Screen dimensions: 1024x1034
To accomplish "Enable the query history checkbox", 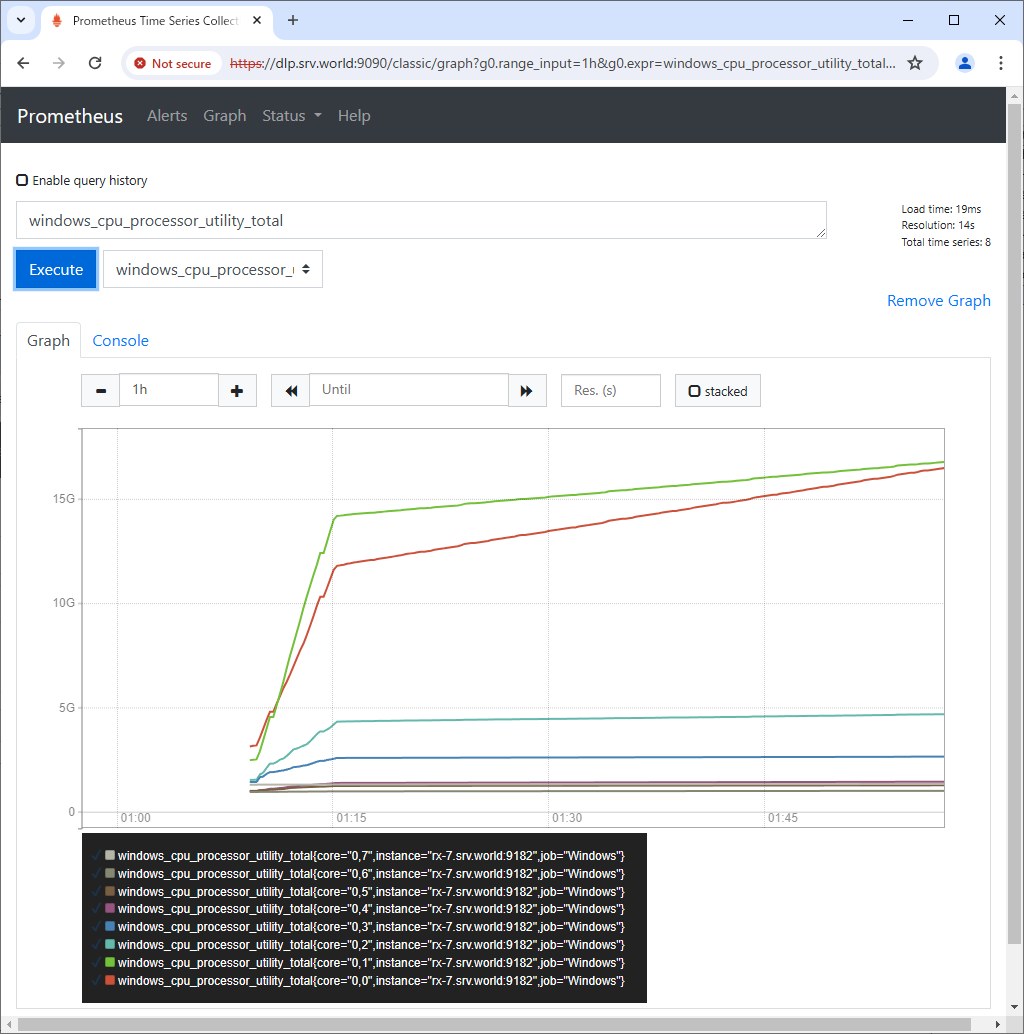I will (22, 181).
